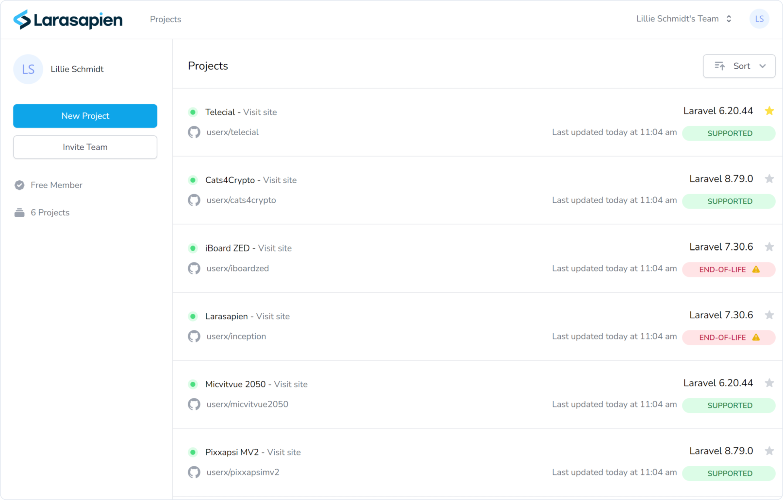Click the Larasapien logo
This screenshot has width=783, height=500.
67,19
